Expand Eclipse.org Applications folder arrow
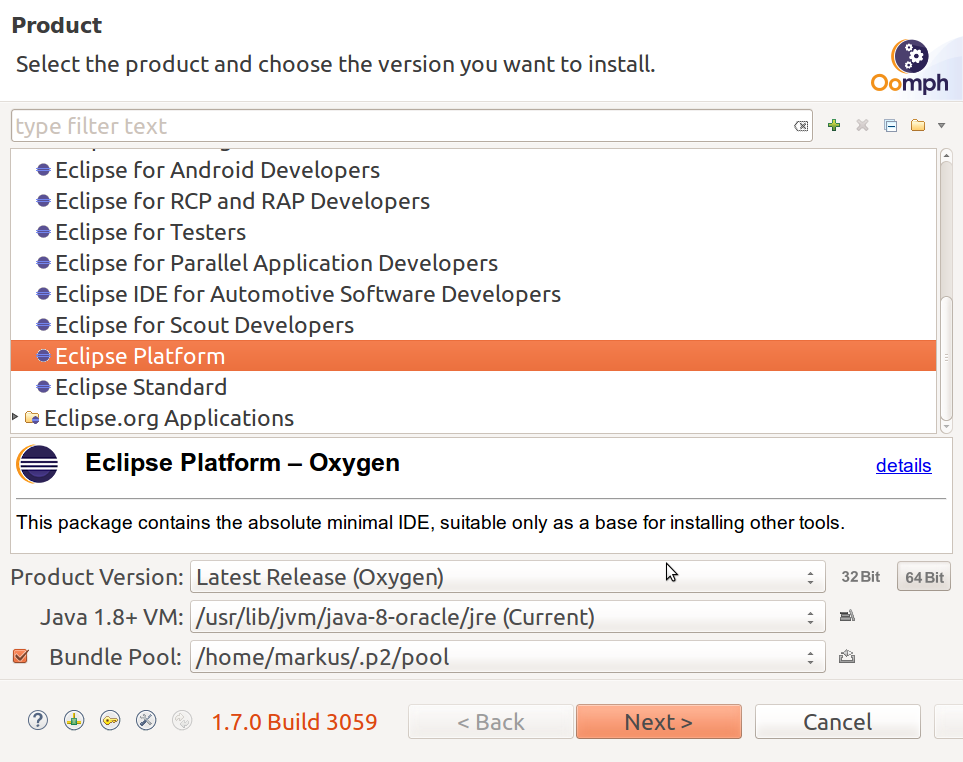Image resolution: width=963 pixels, height=762 pixels. [x=15, y=417]
